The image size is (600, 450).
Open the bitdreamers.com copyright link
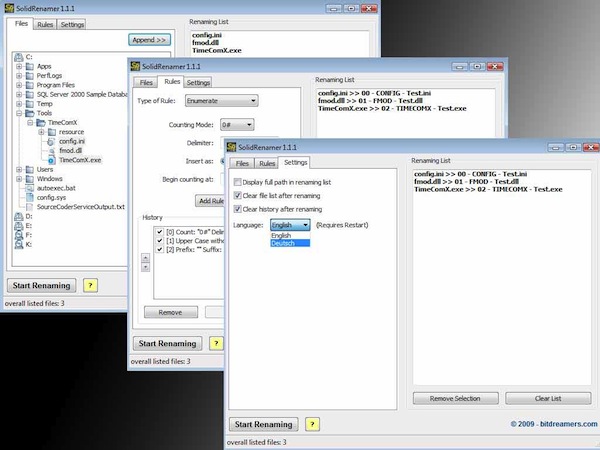pos(554,424)
